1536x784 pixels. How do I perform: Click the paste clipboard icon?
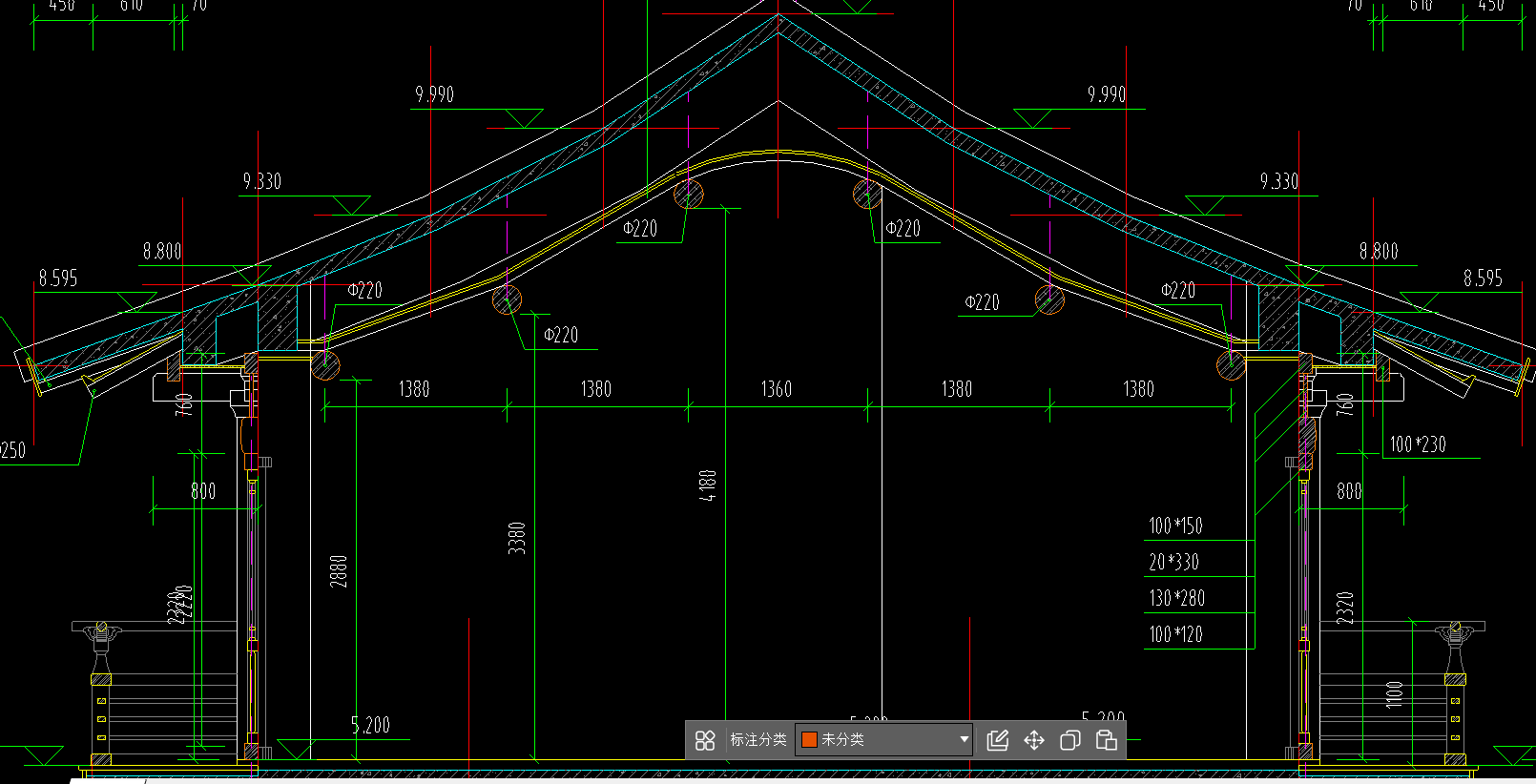click(1107, 740)
